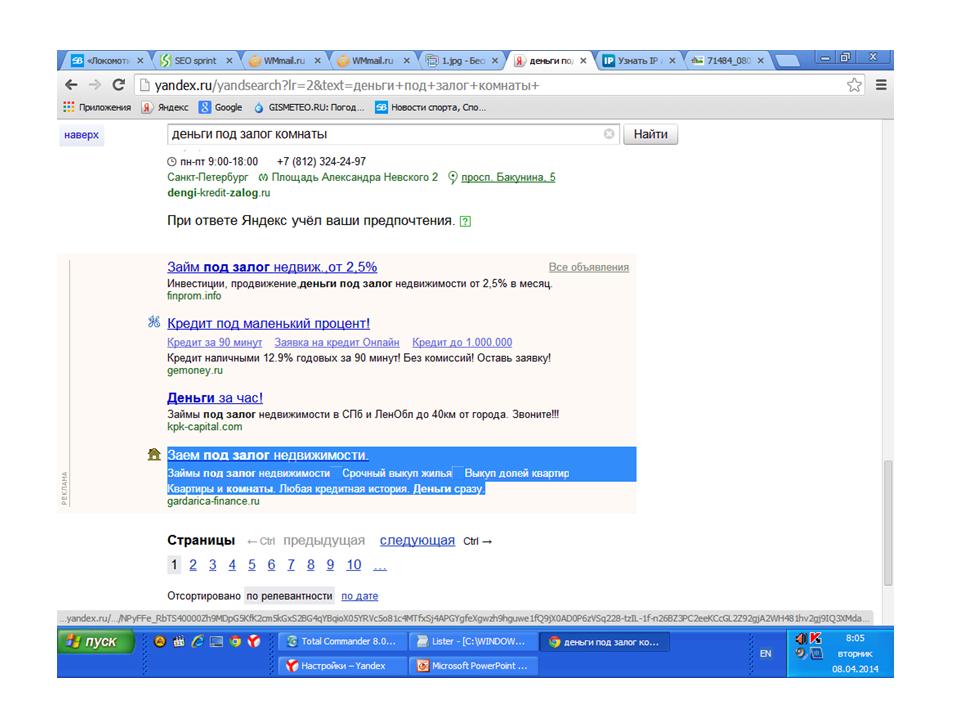This screenshot has width=960, height=720.
Task: Go to results page 2
Action: click(x=193, y=564)
